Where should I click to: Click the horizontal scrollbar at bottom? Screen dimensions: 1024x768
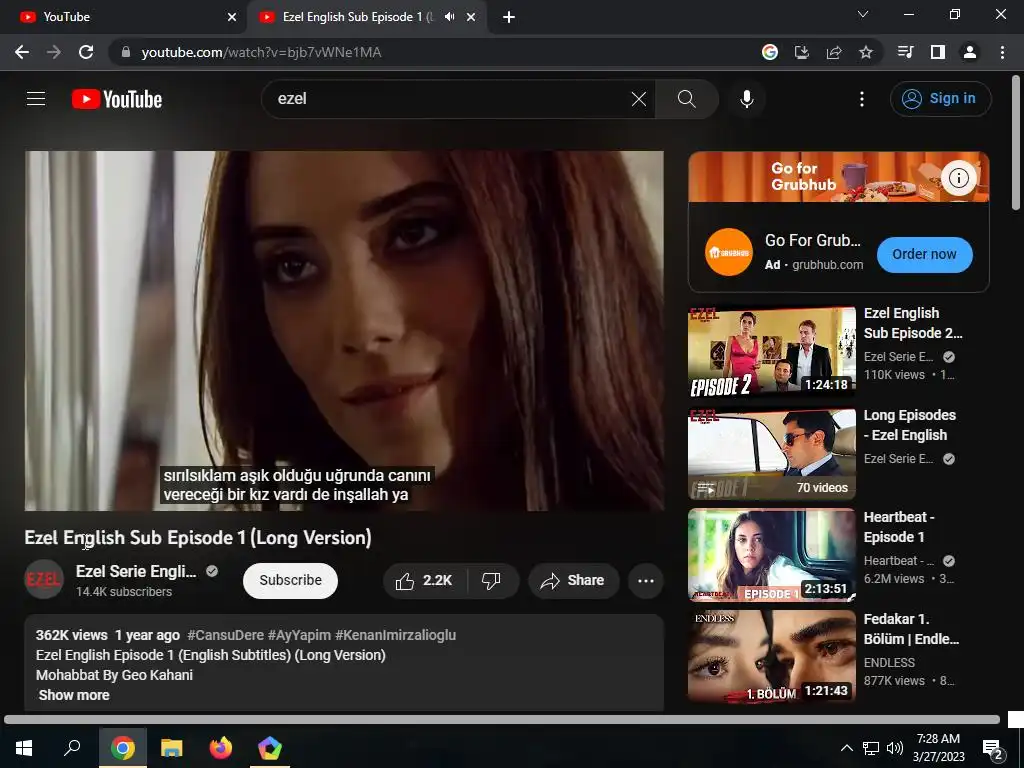click(x=502, y=719)
